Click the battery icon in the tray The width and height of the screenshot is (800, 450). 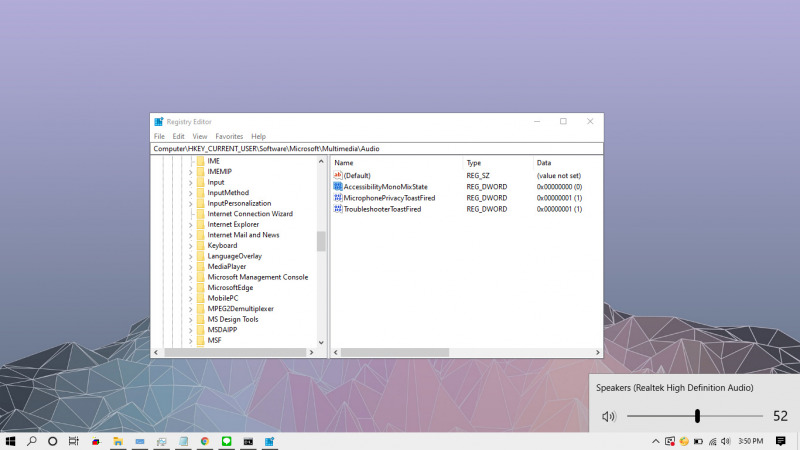698,441
